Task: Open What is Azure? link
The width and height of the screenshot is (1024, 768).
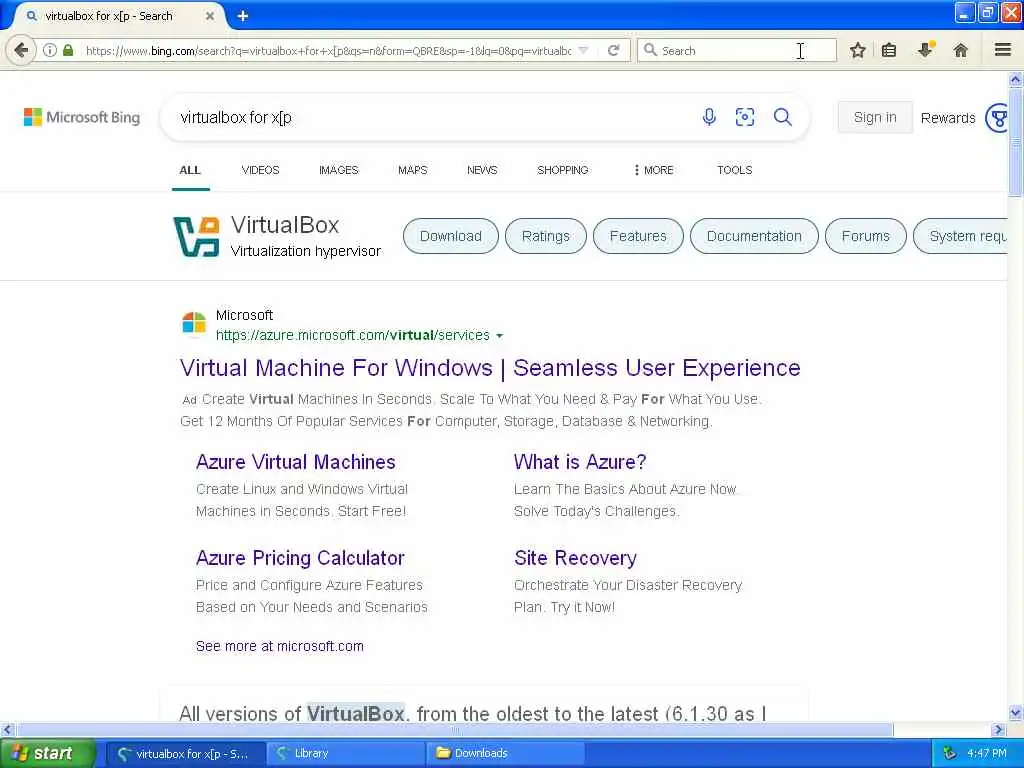Action: [x=580, y=462]
